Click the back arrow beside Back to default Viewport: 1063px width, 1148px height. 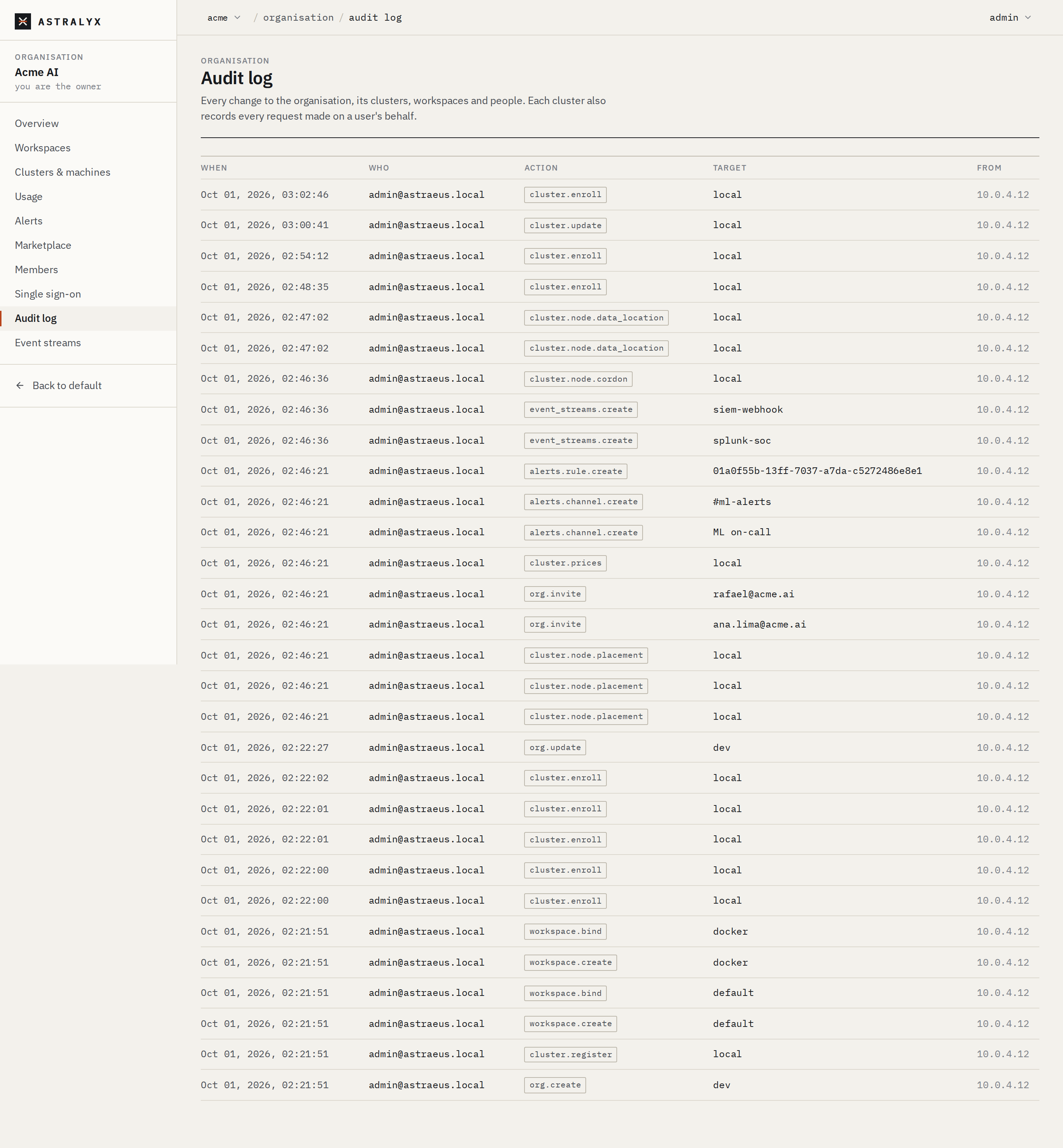coord(20,385)
